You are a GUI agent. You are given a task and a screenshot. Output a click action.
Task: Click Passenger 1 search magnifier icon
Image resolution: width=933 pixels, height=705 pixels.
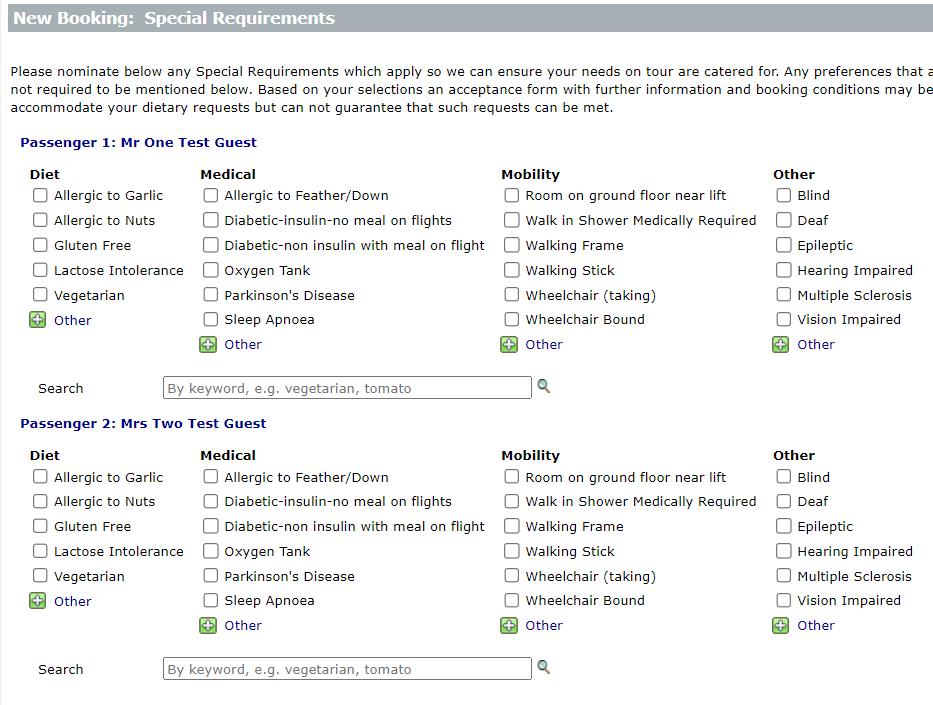[x=544, y=386]
